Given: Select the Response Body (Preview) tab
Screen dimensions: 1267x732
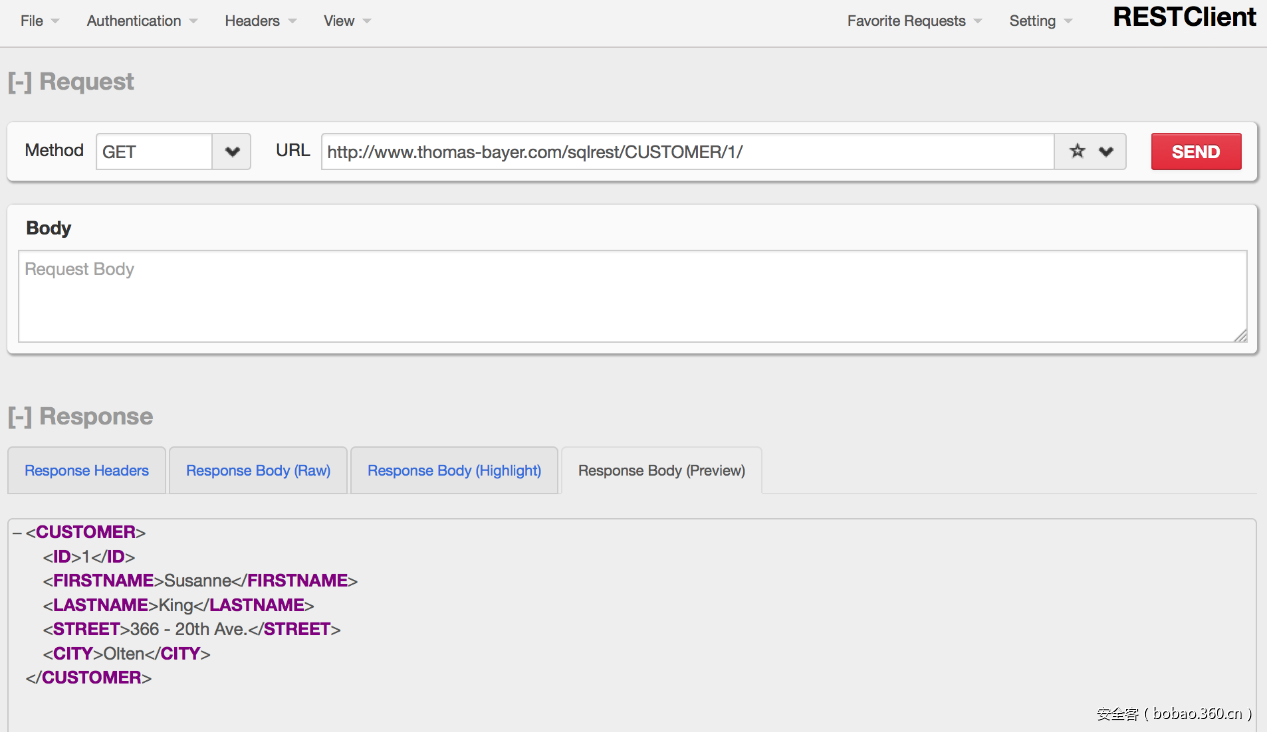Looking at the screenshot, I should tap(662, 471).
